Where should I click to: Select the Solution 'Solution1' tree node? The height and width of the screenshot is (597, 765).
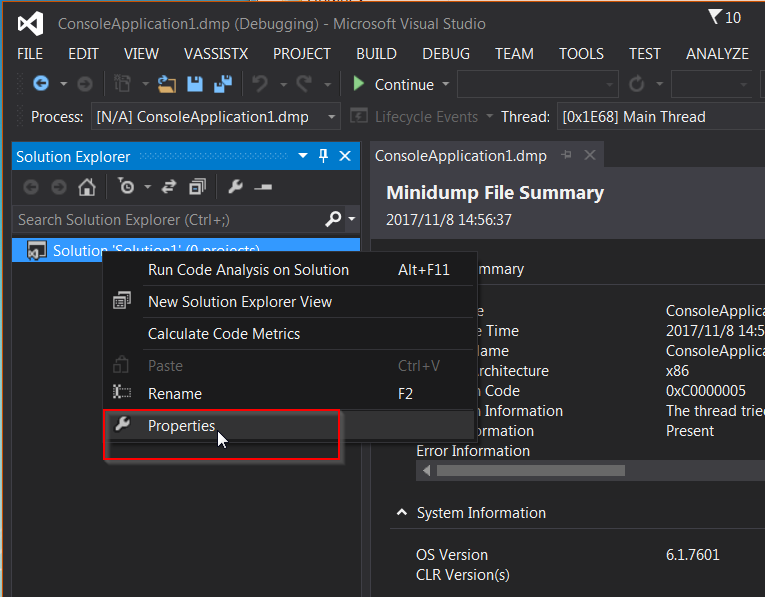(x=186, y=250)
